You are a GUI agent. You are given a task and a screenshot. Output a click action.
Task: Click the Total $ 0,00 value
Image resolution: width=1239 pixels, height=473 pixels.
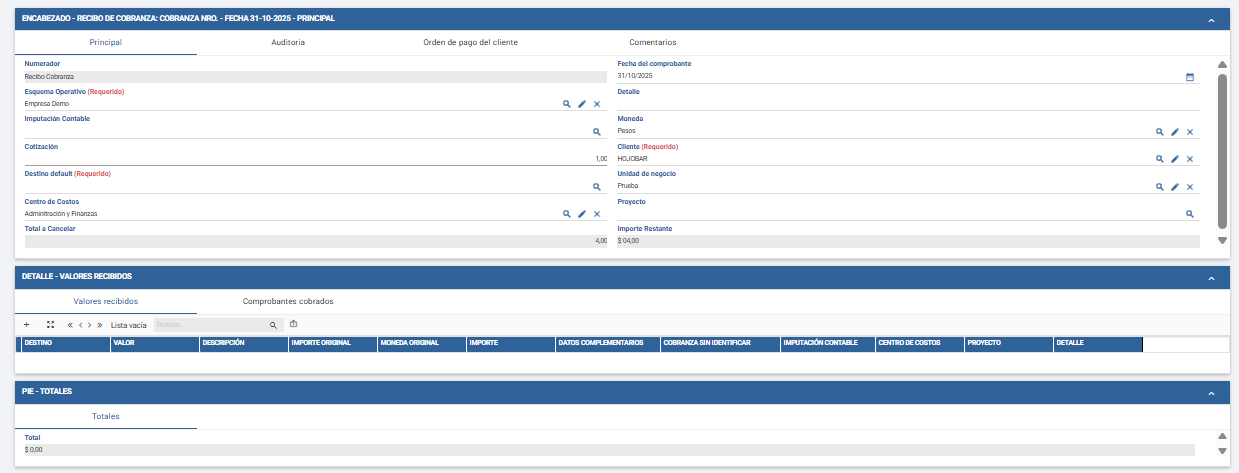[609, 450]
